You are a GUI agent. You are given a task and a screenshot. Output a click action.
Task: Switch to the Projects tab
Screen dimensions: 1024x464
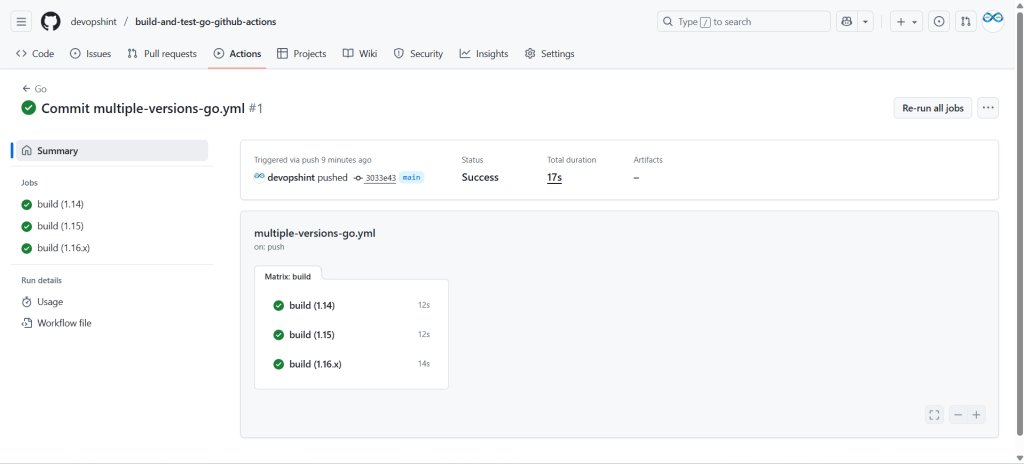(x=302, y=54)
